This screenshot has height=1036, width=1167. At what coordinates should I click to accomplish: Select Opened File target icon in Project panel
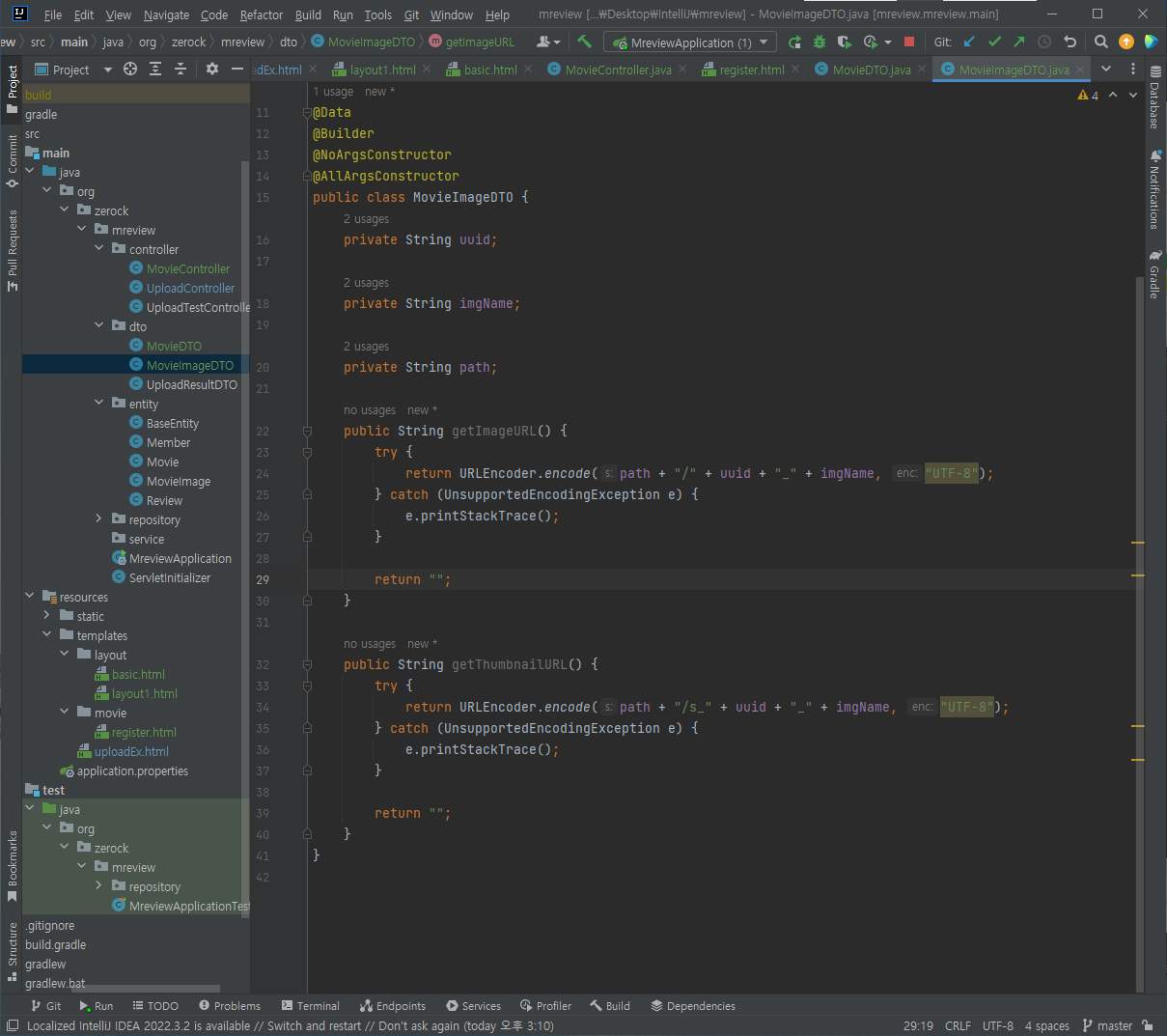click(130, 69)
